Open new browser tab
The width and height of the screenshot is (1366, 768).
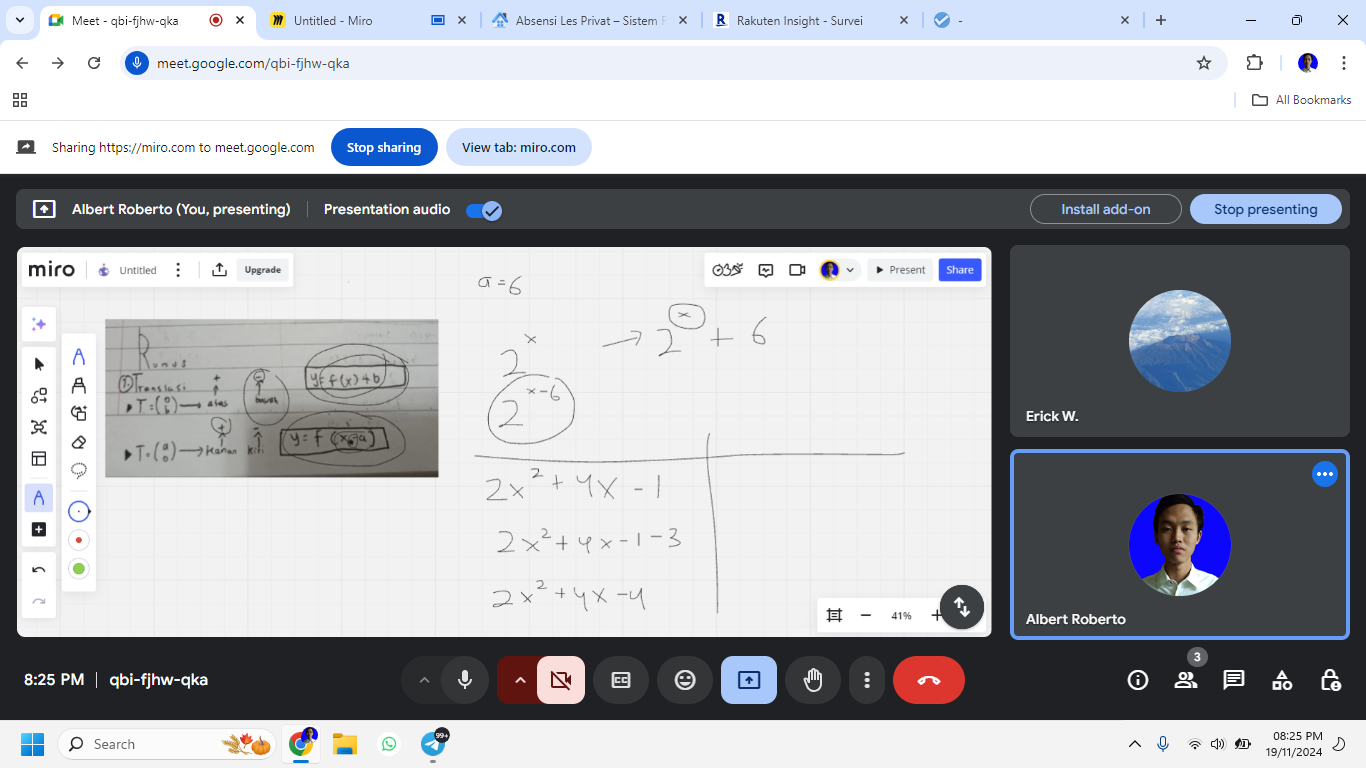pyautogui.click(x=1161, y=20)
